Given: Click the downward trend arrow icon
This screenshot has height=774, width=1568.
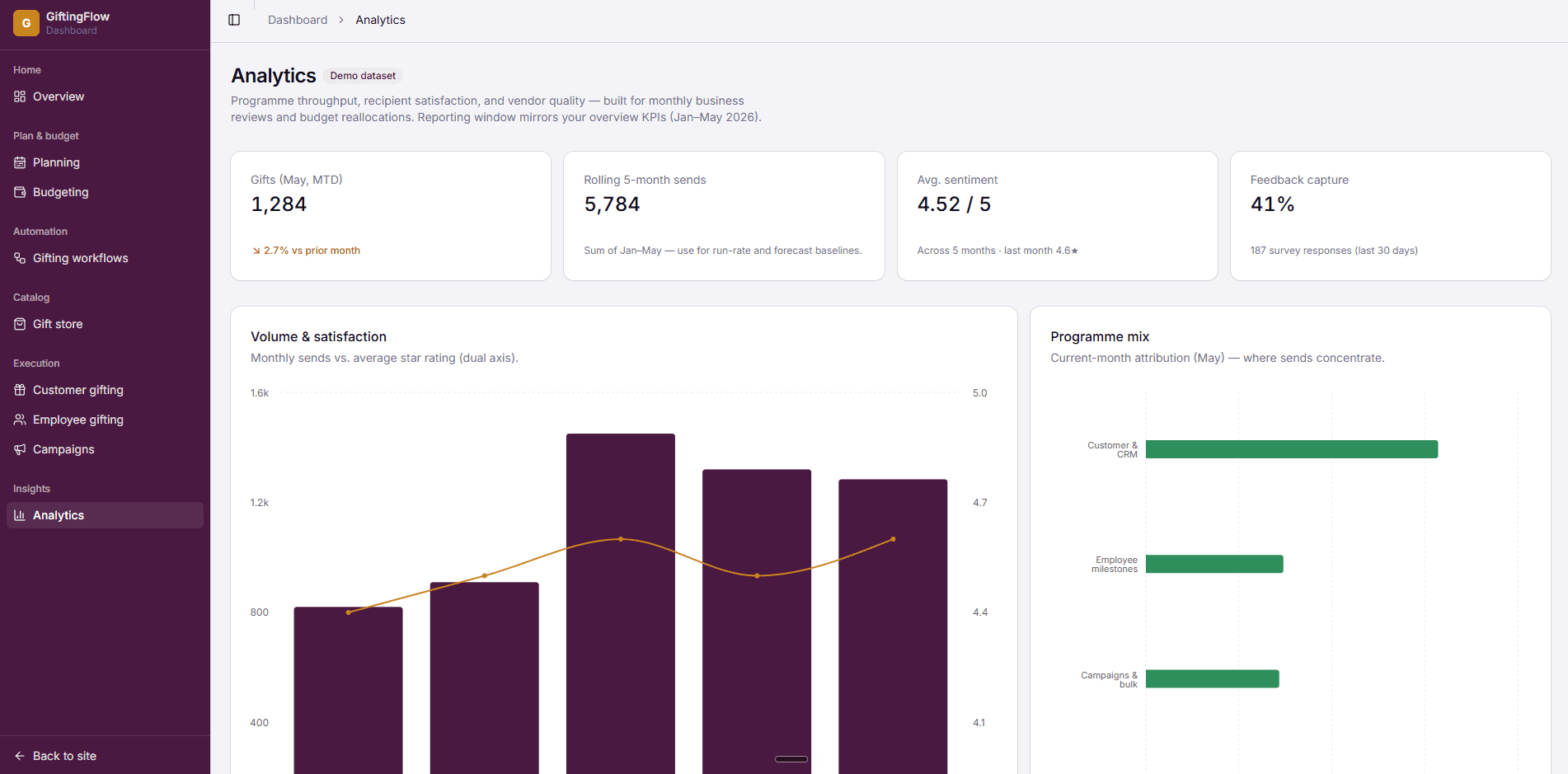Looking at the screenshot, I should point(256,251).
